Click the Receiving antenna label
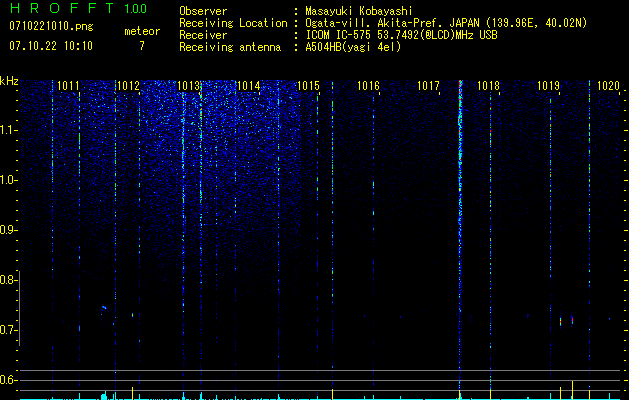This screenshot has height=400, width=629. coord(230,47)
